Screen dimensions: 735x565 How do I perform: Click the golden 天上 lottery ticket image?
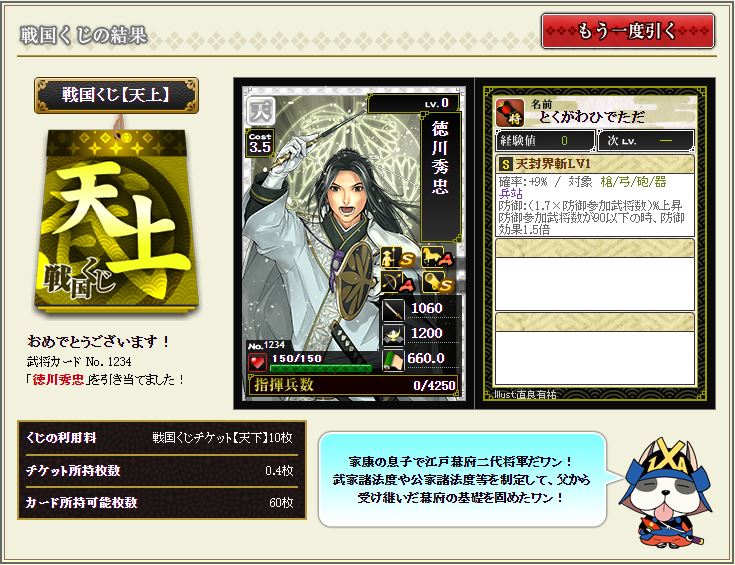point(116,220)
